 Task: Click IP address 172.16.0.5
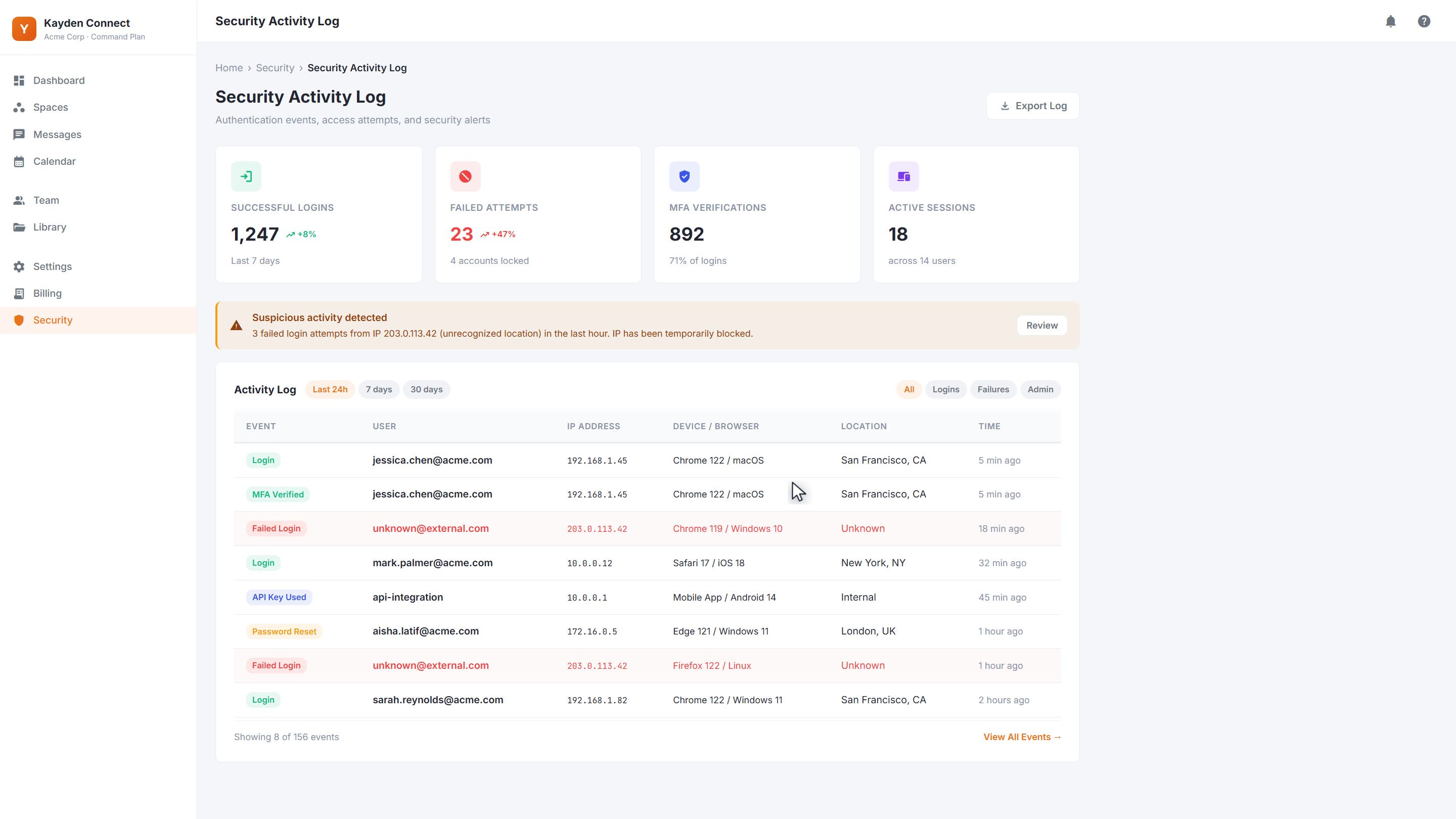[x=592, y=632]
